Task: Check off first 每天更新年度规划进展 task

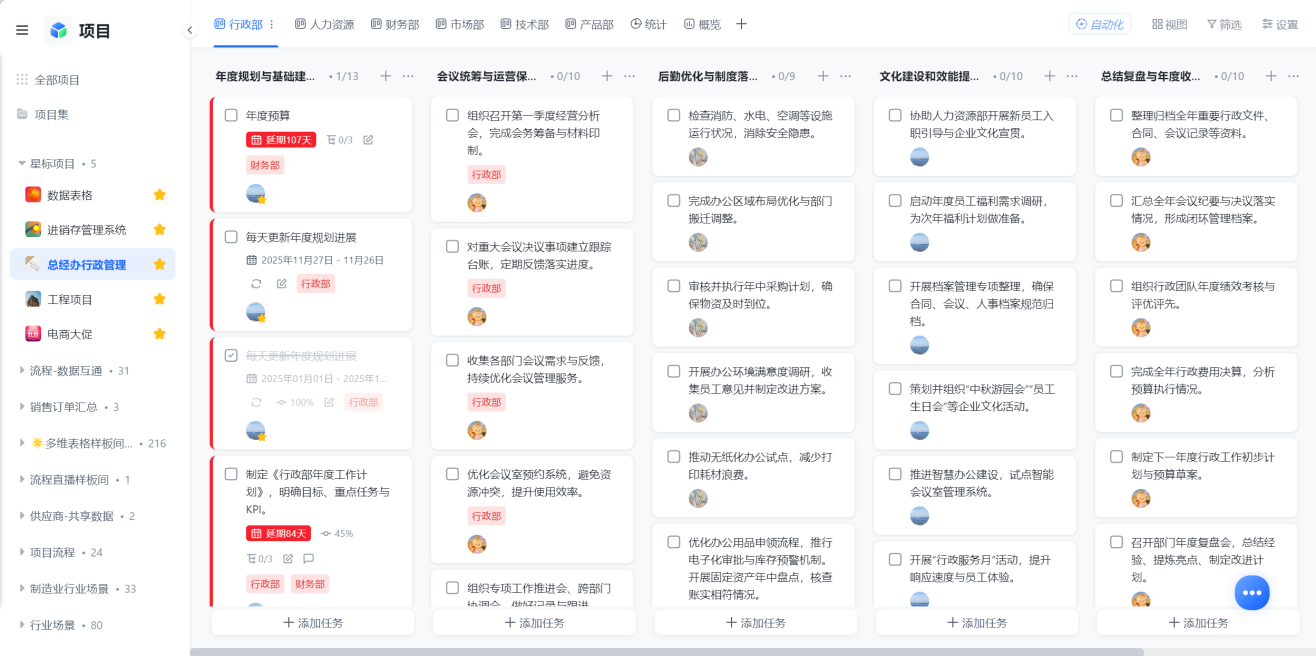Action: pos(231,237)
